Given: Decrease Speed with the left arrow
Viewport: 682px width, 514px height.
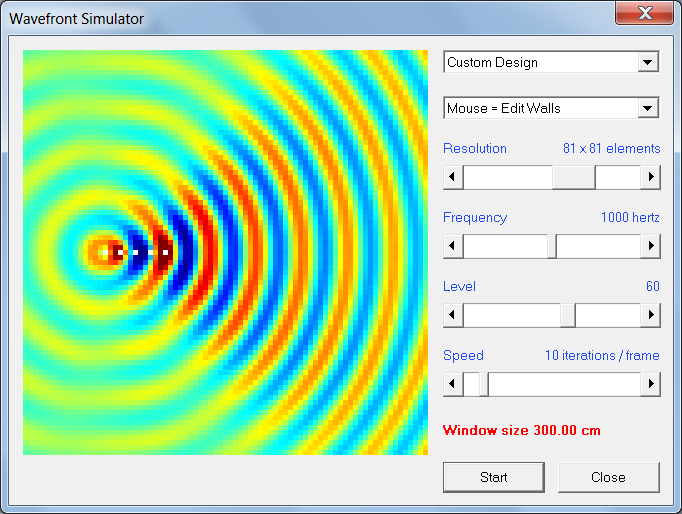Looking at the screenshot, I should [453, 384].
